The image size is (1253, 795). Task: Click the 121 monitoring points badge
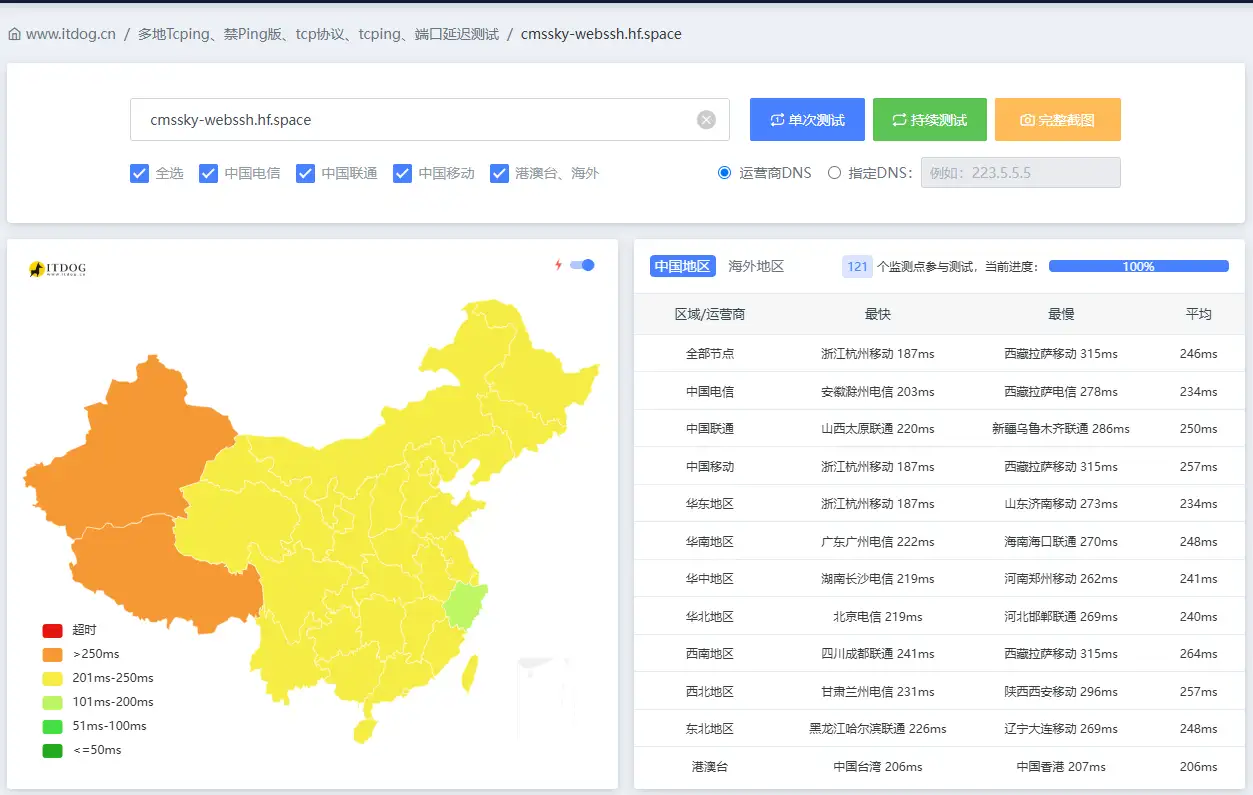click(857, 266)
